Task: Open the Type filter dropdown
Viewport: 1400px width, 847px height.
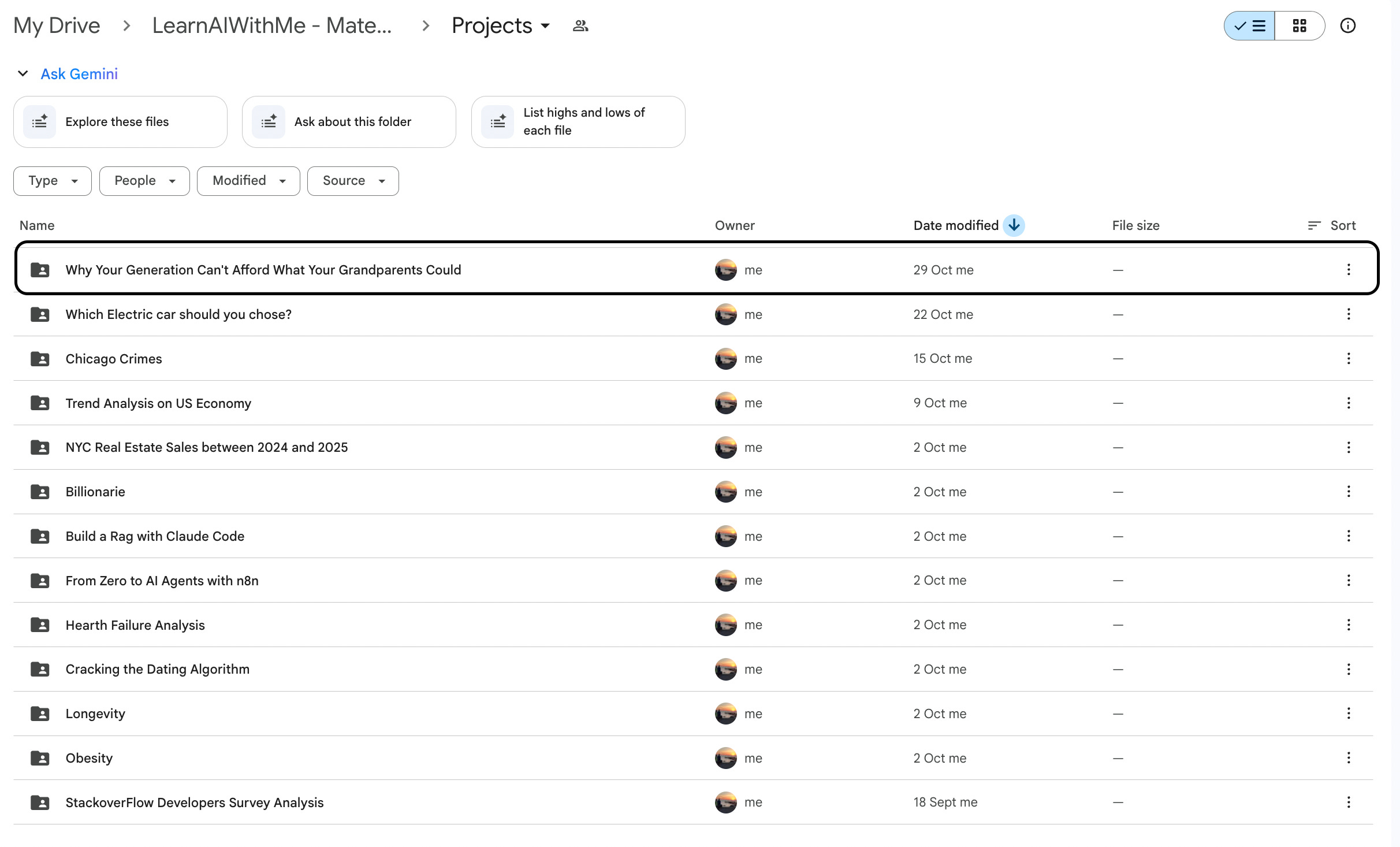Action: click(x=53, y=181)
